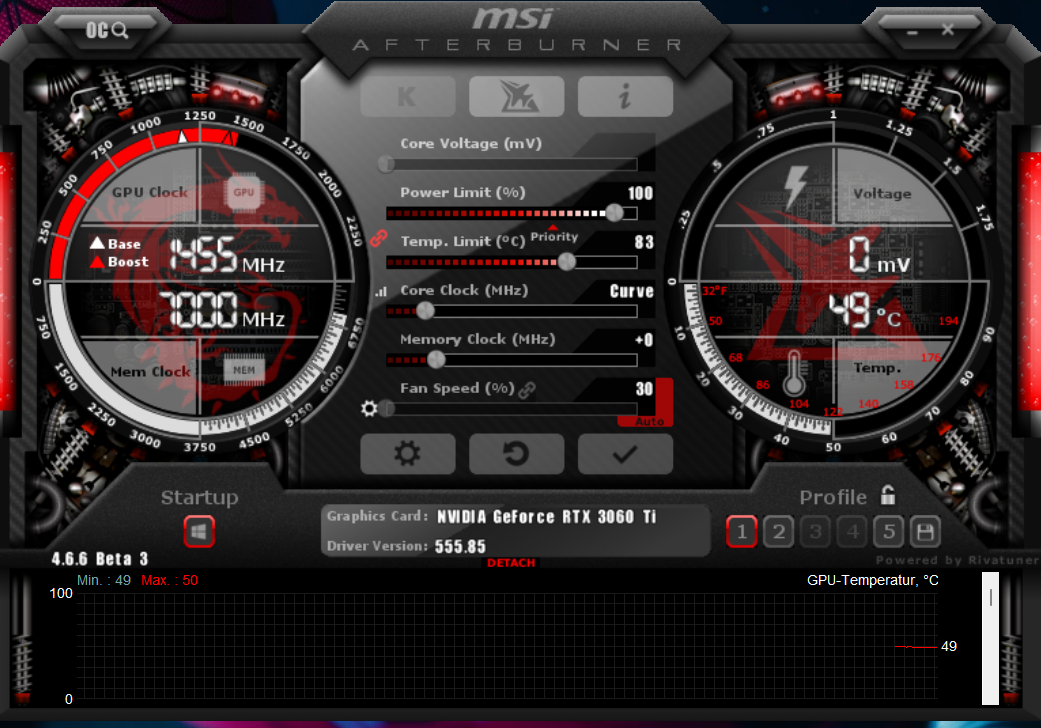The height and width of the screenshot is (728, 1041).
Task: Click the Priority marker above Temp. Limit
Action: [x=554, y=236]
